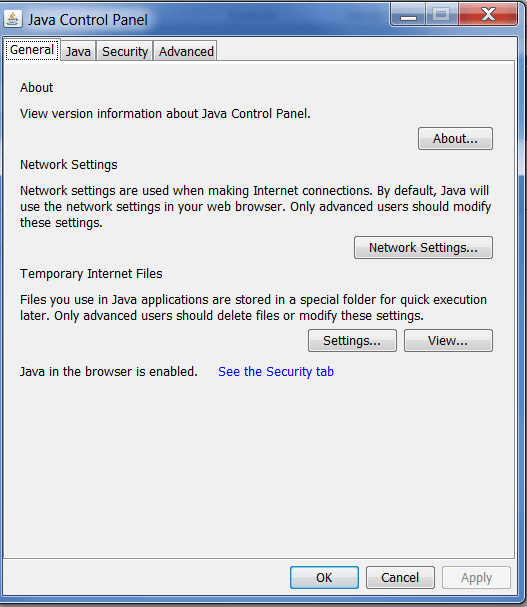Click the grayed-out Apply button

pos(476,578)
